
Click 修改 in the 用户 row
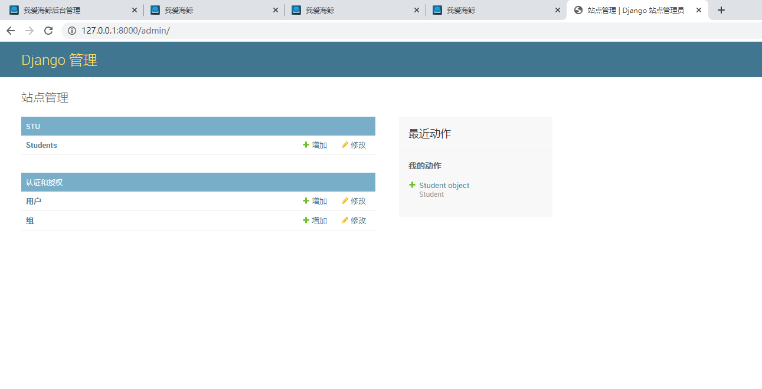coord(354,201)
